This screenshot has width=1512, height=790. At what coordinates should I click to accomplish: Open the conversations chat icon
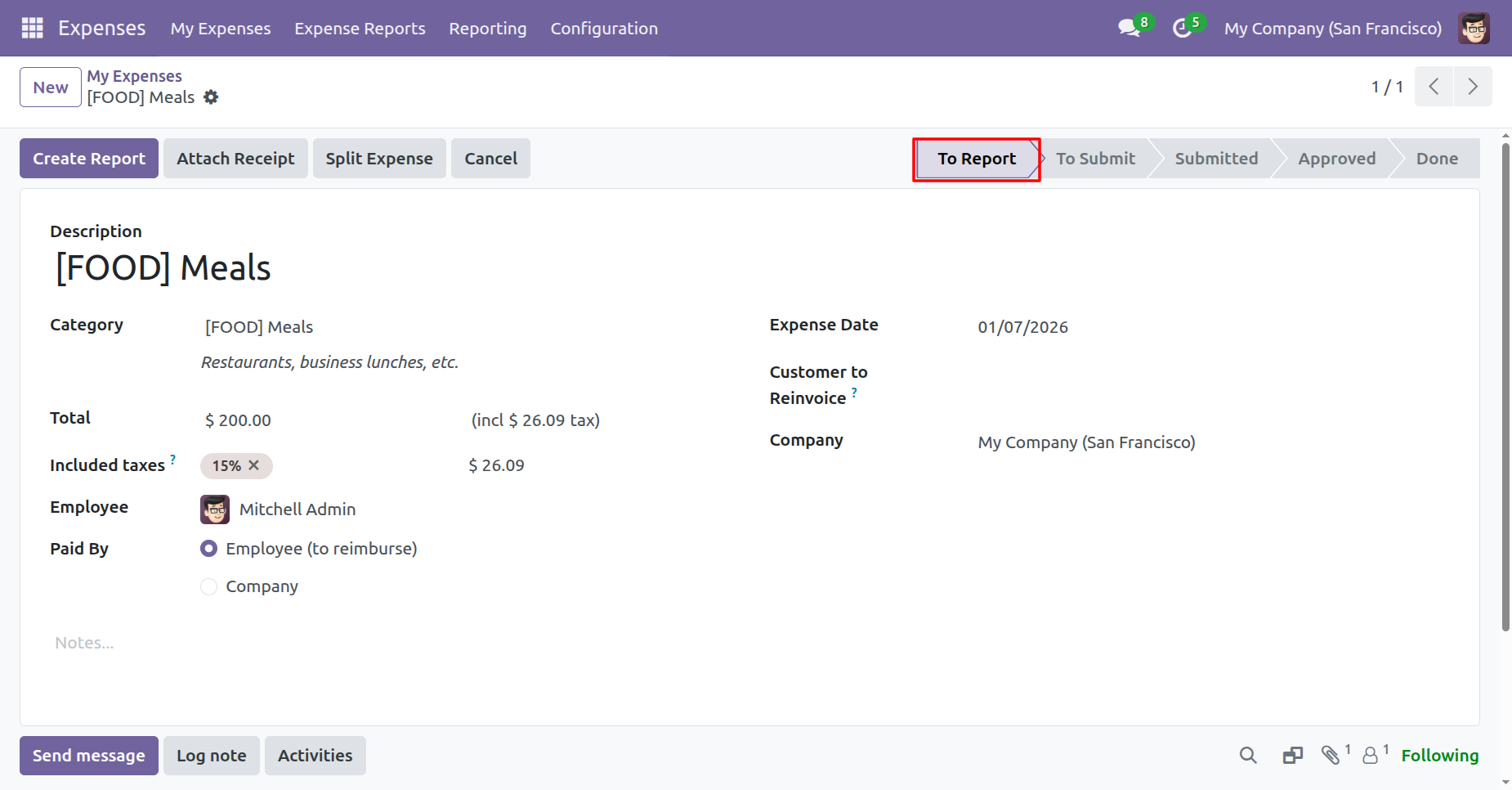coord(1129,28)
